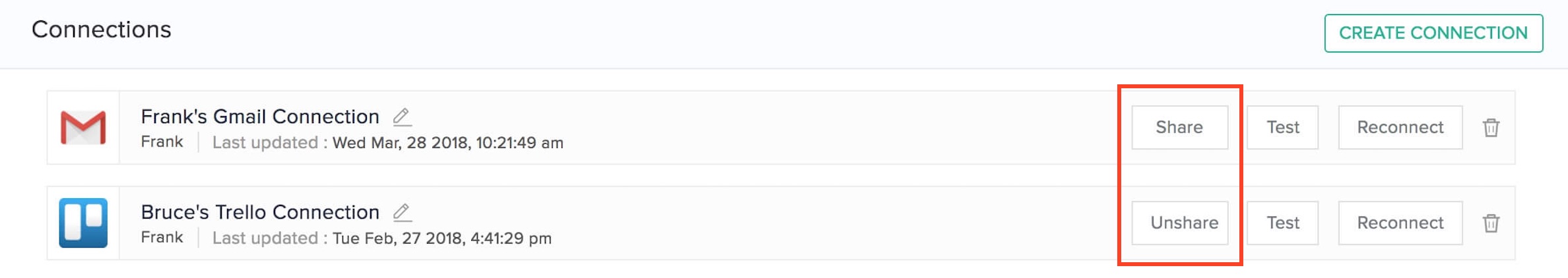Share Frank's Gmail Connection
Image resolution: width=1568 pixels, height=278 pixels.
1179,127
